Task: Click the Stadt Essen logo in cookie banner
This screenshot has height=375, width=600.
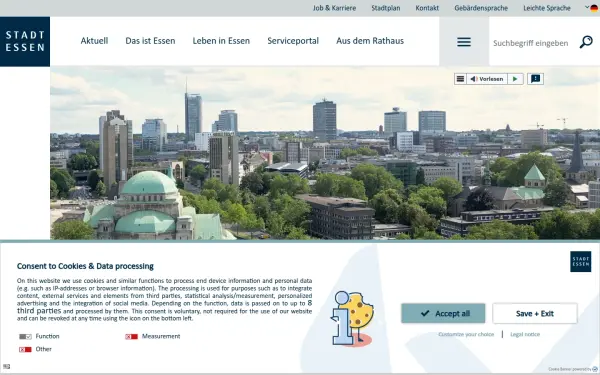Action: coord(580,262)
